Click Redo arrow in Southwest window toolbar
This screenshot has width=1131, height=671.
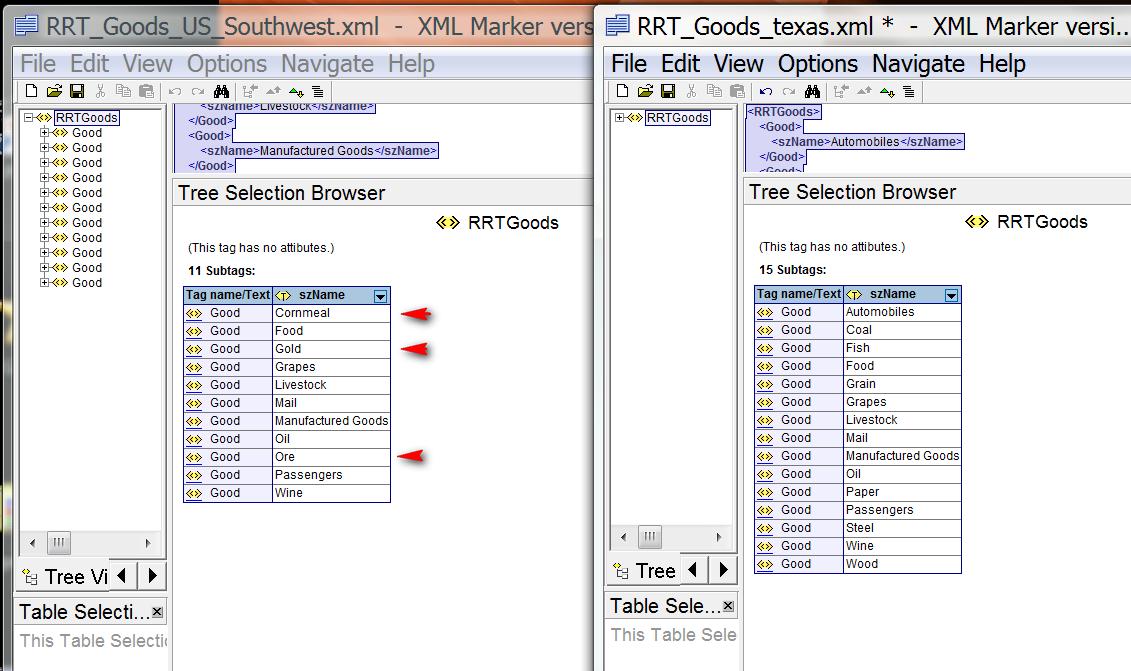[x=198, y=92]
